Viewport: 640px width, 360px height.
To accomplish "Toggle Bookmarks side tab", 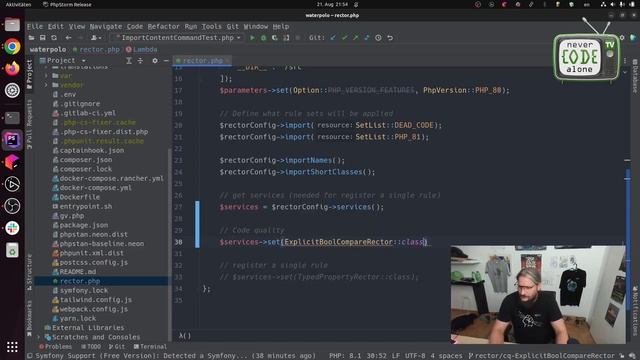I will coord(29,318).
